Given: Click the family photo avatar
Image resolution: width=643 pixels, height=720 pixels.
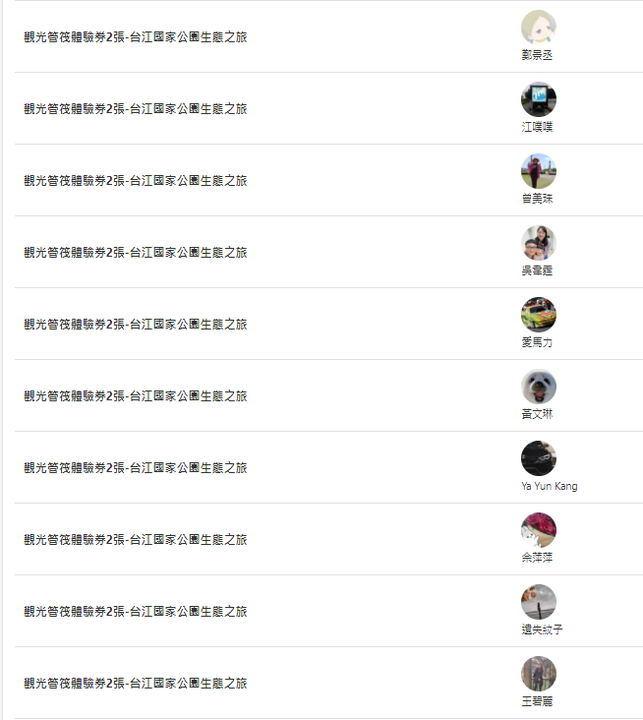Looking at the screenshot, I should 538,243.
